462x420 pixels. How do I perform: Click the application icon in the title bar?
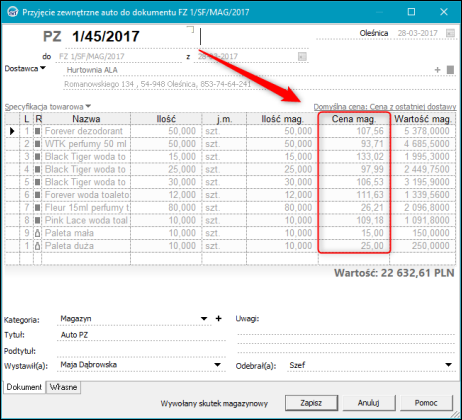(13, 12)
